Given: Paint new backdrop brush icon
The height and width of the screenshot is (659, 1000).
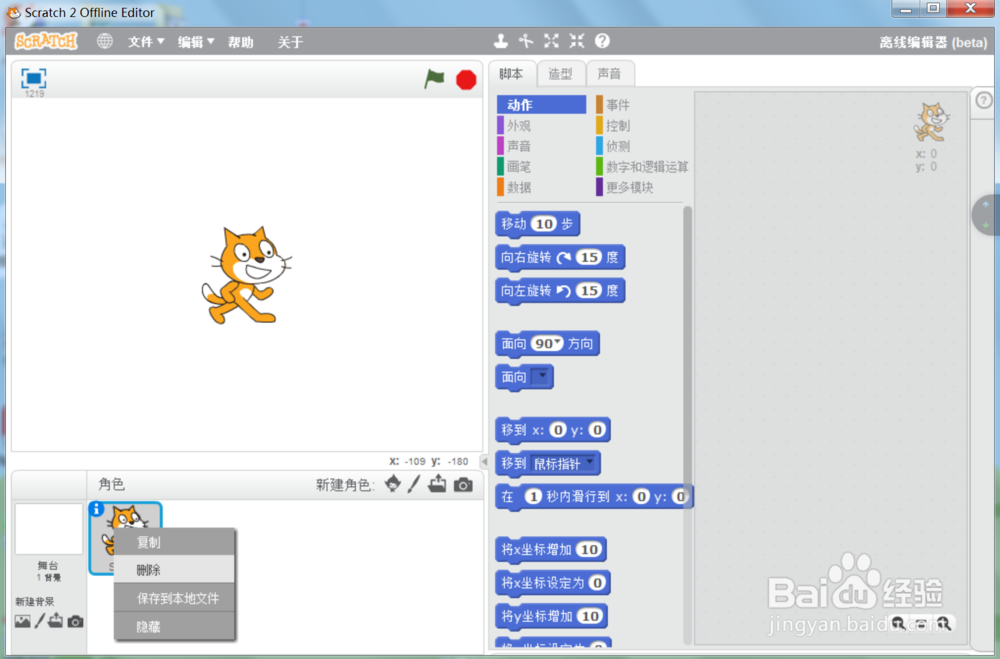Looking at the screenshot, I should tap(40, 621).
